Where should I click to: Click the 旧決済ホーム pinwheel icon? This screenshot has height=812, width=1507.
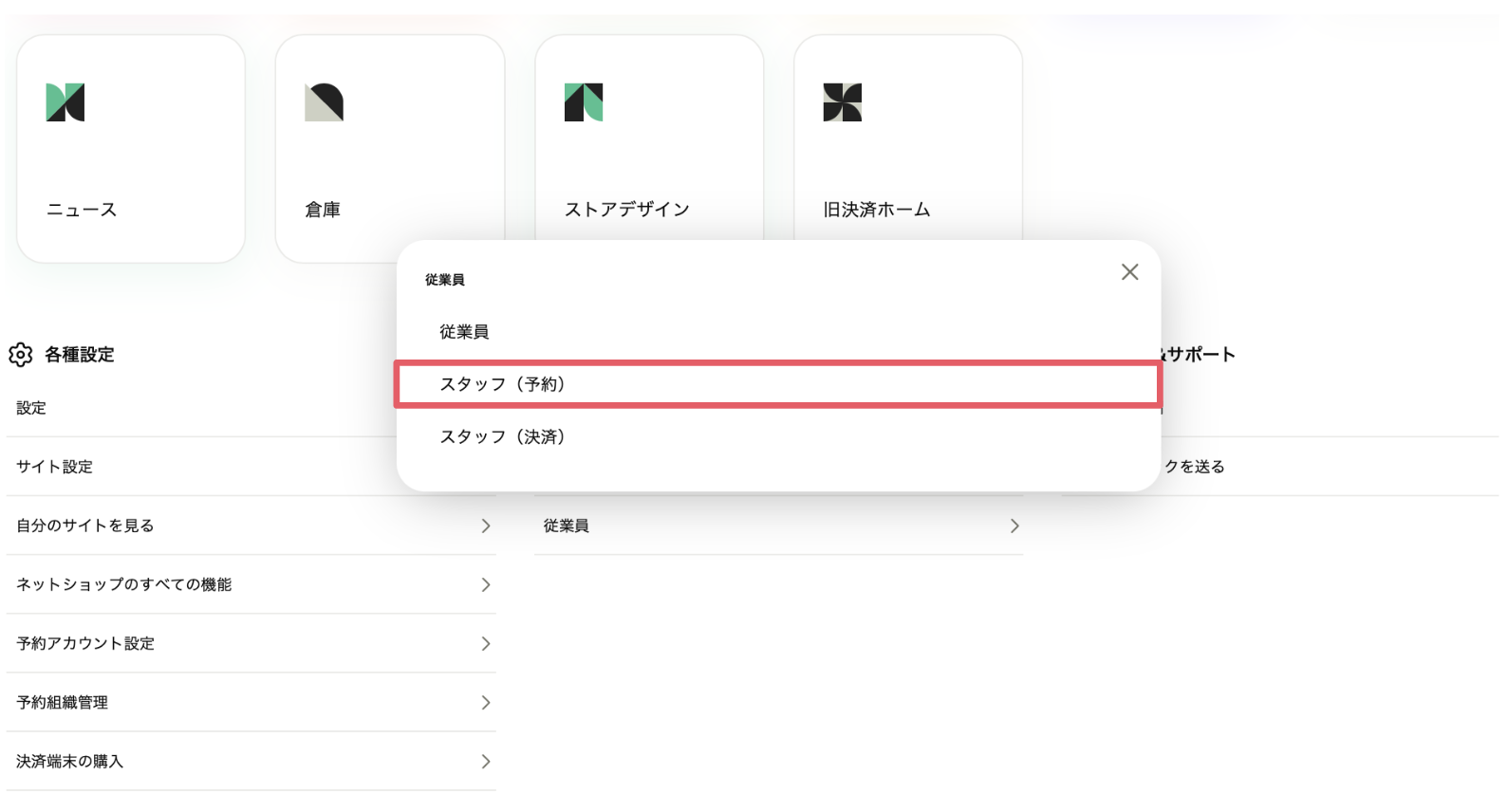click(x=843, y=102)
